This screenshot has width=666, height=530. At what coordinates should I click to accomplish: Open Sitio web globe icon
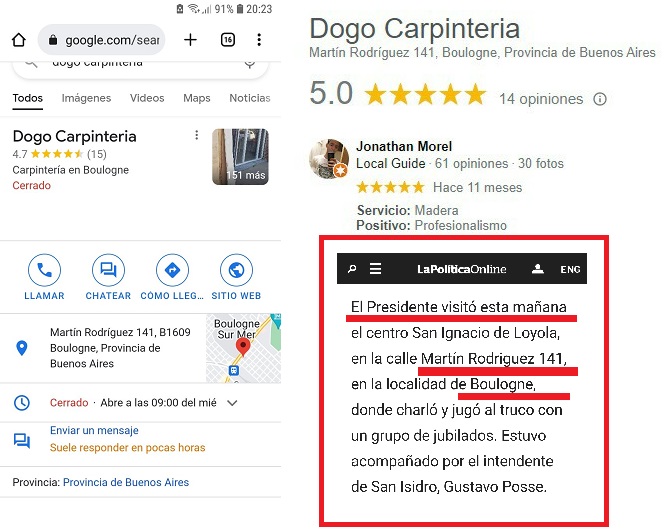pyautogui.click(x=236, y=270)
